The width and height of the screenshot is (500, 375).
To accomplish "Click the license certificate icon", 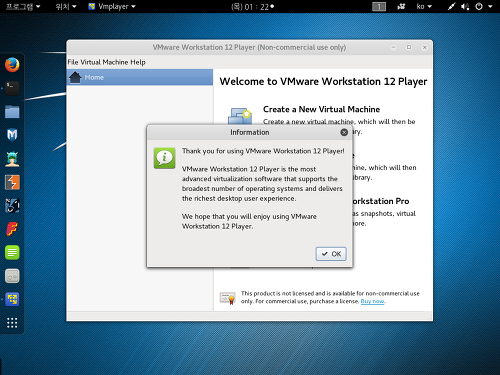I will tap(228, 298).
